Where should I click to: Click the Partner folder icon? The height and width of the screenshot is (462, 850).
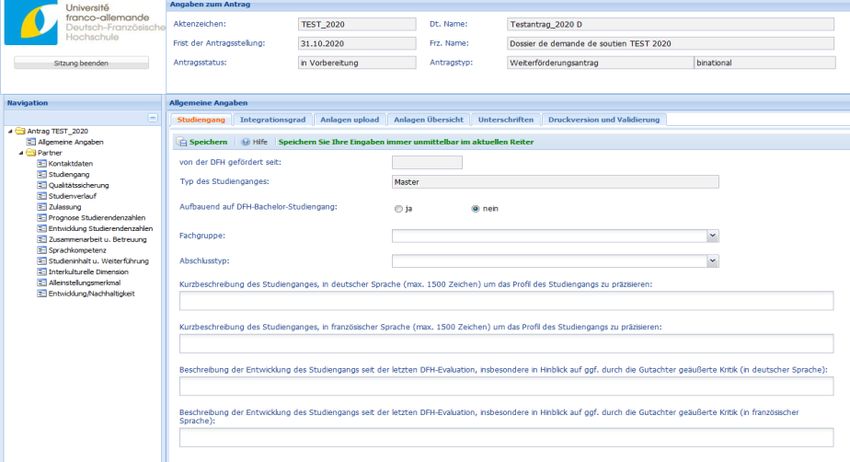pos(30,153)
